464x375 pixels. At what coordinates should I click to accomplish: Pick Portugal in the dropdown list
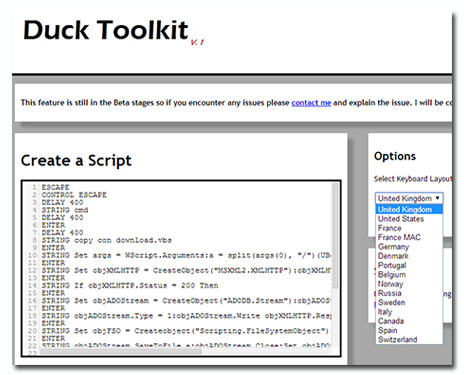[409, 265]
